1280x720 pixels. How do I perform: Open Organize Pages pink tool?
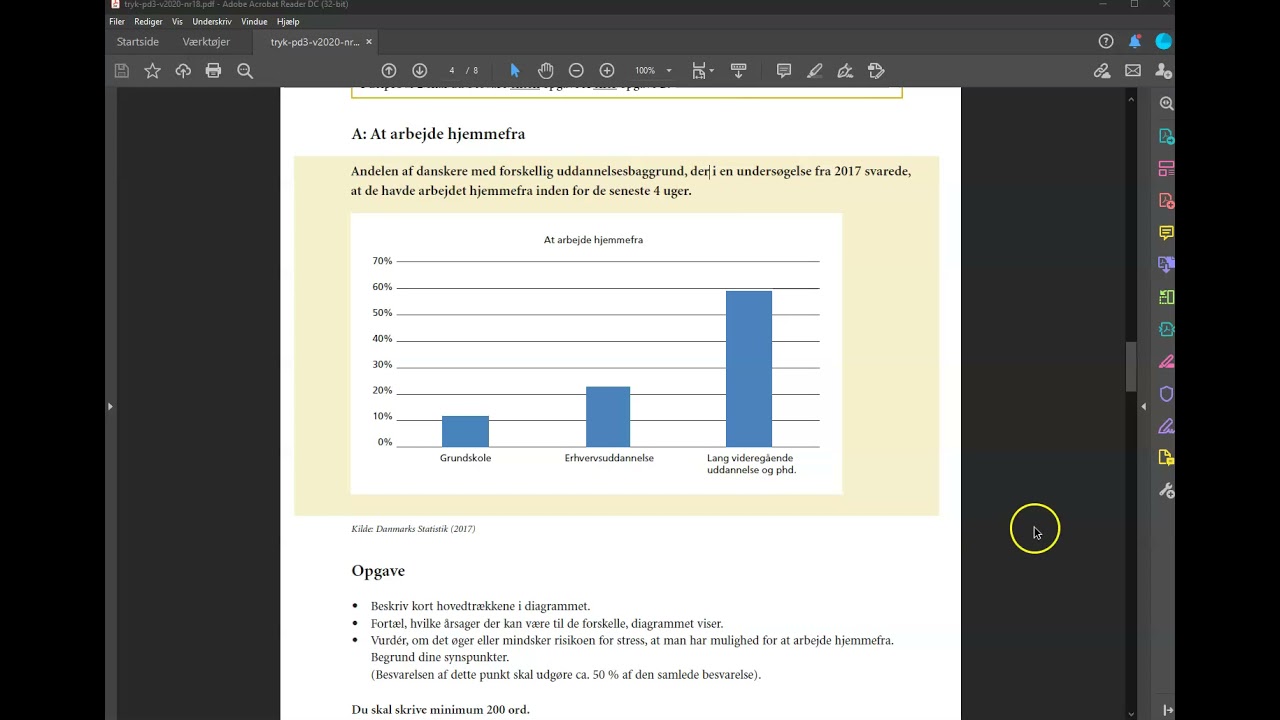tap(1166, 168)
